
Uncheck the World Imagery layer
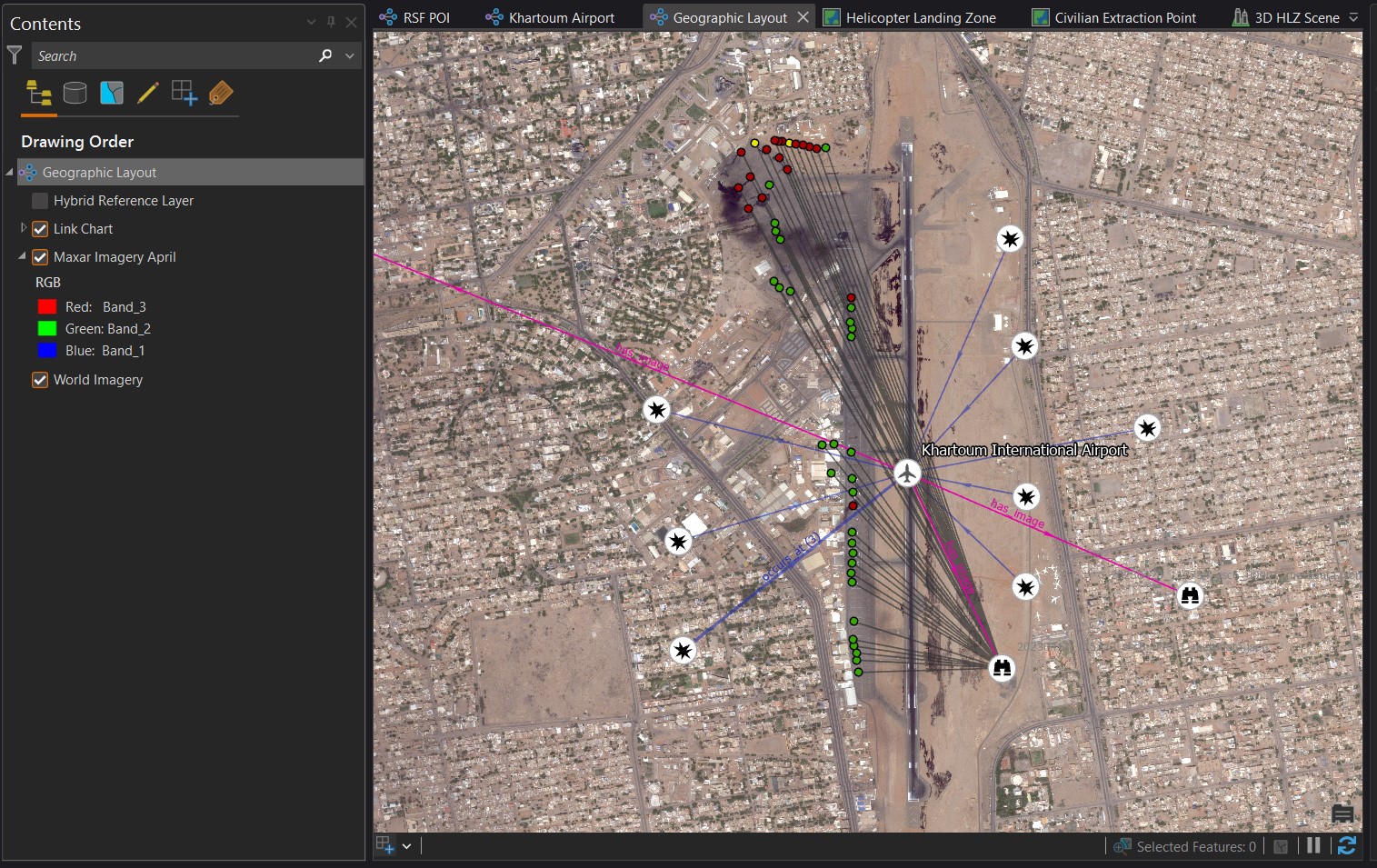(40, 379)
